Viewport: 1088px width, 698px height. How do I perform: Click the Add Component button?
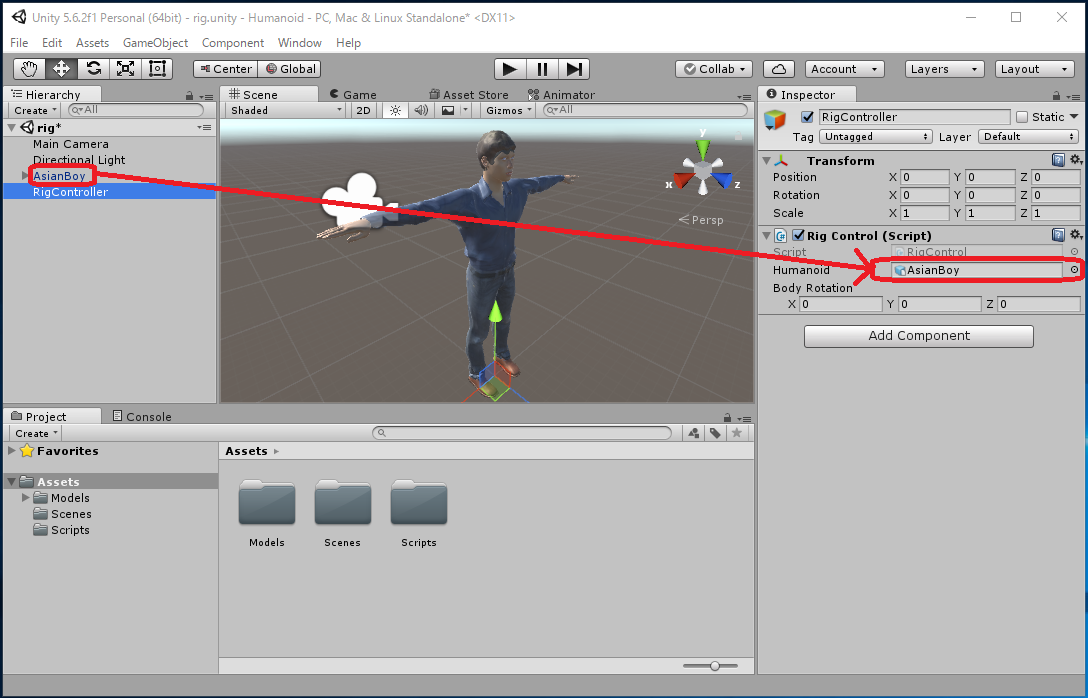[918, 336]
